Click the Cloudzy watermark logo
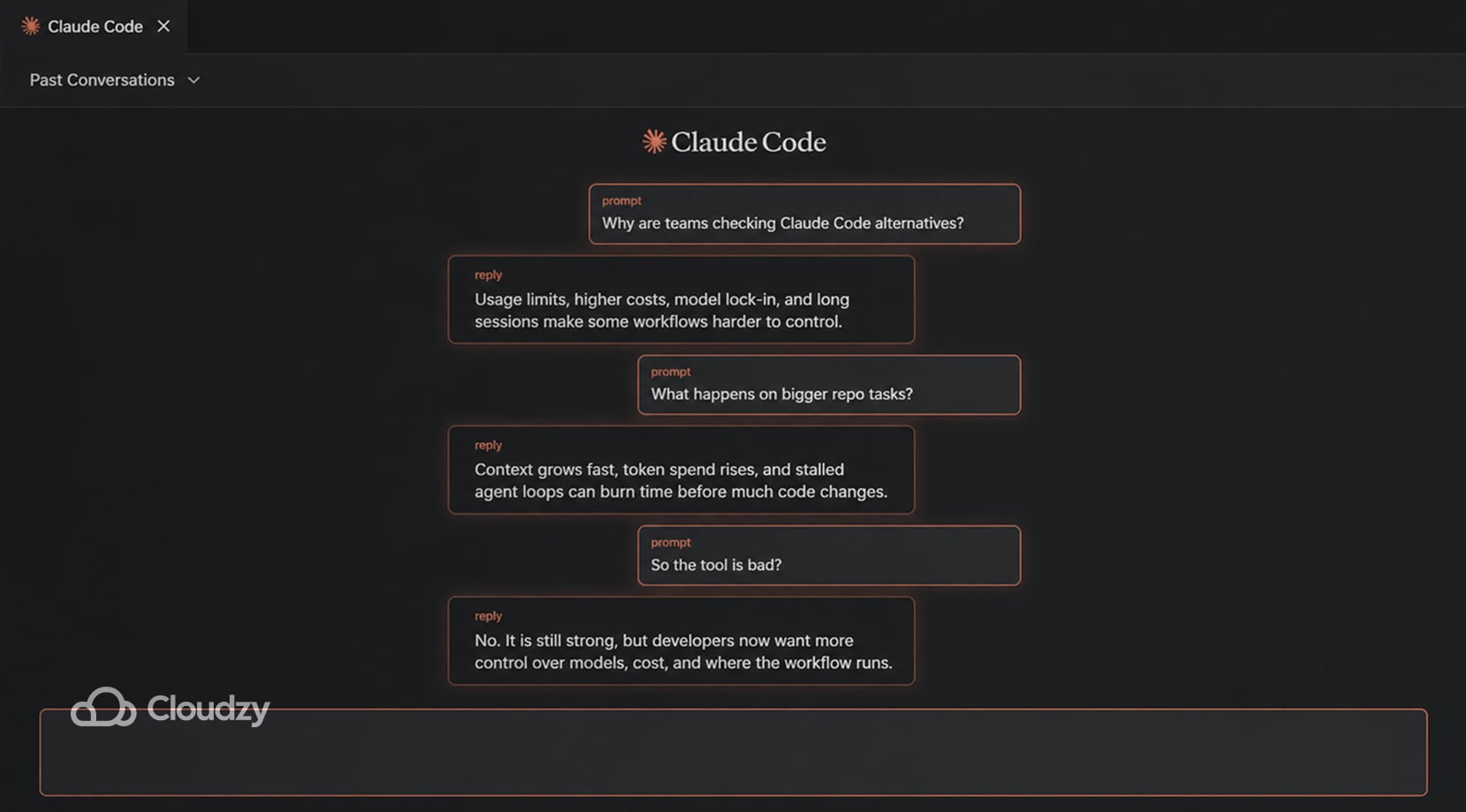This screenshot has height=812, width=1466. pyautogui.click(x=170, y=707)
